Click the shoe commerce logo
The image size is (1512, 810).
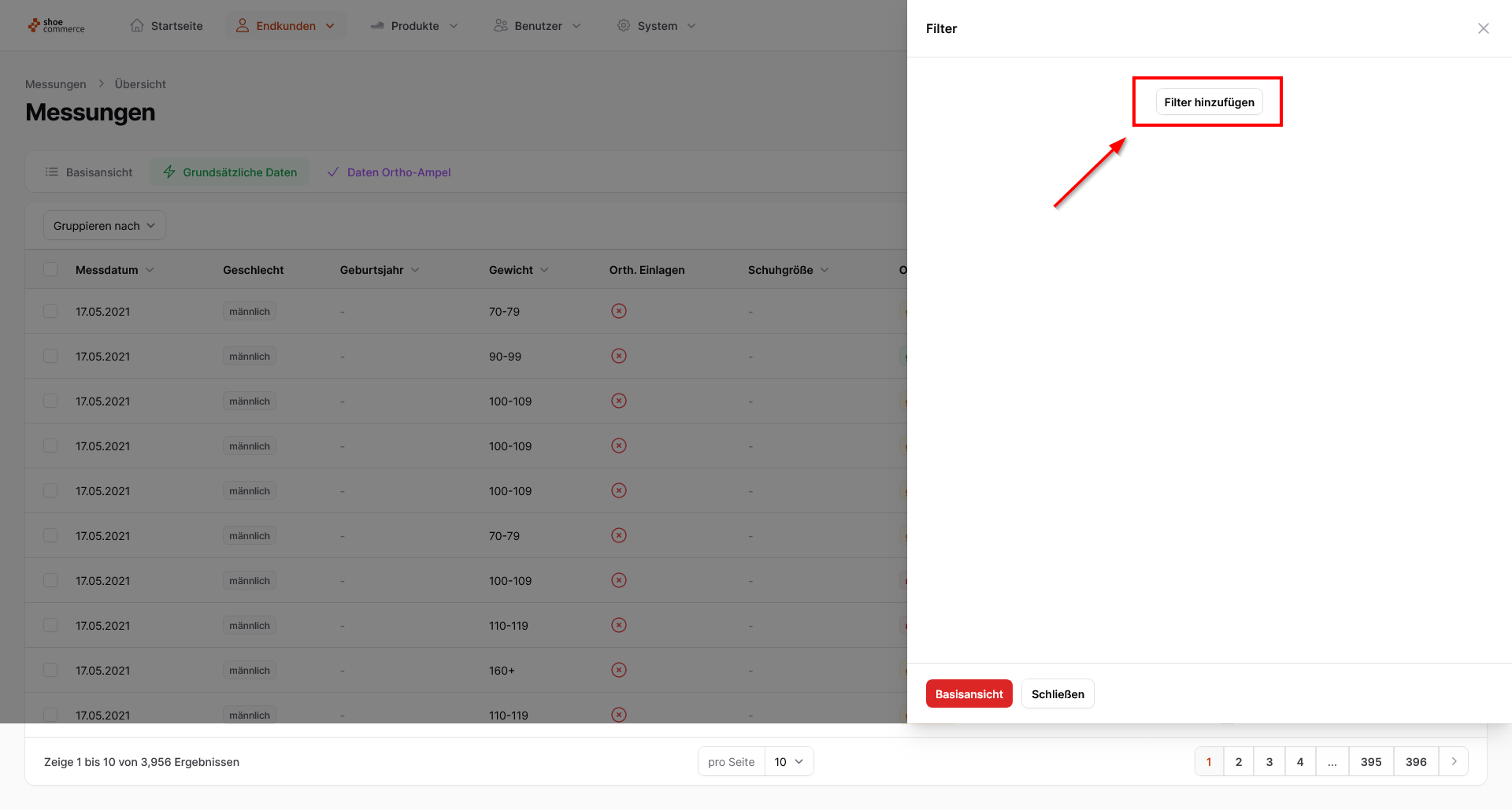[56, 26]
